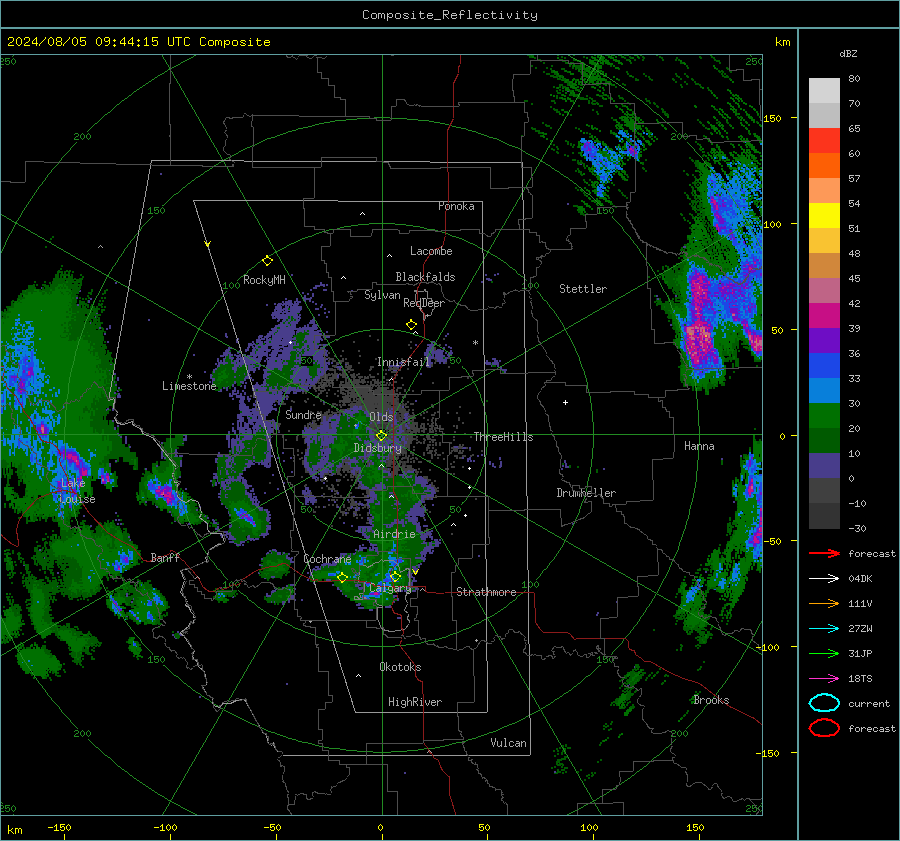900x841 pixels.
Task: Click the yellow diamond marker near RockyMH
Action: click(x=267, y=261)
